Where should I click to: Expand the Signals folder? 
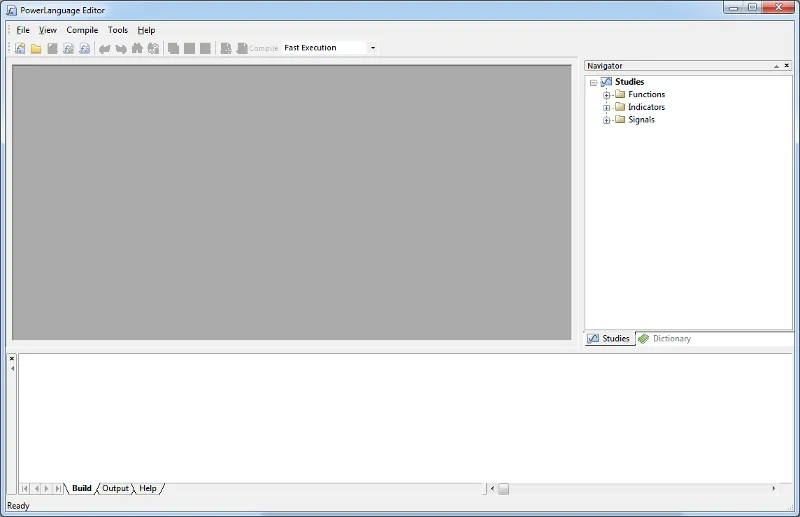coord(606,120)
